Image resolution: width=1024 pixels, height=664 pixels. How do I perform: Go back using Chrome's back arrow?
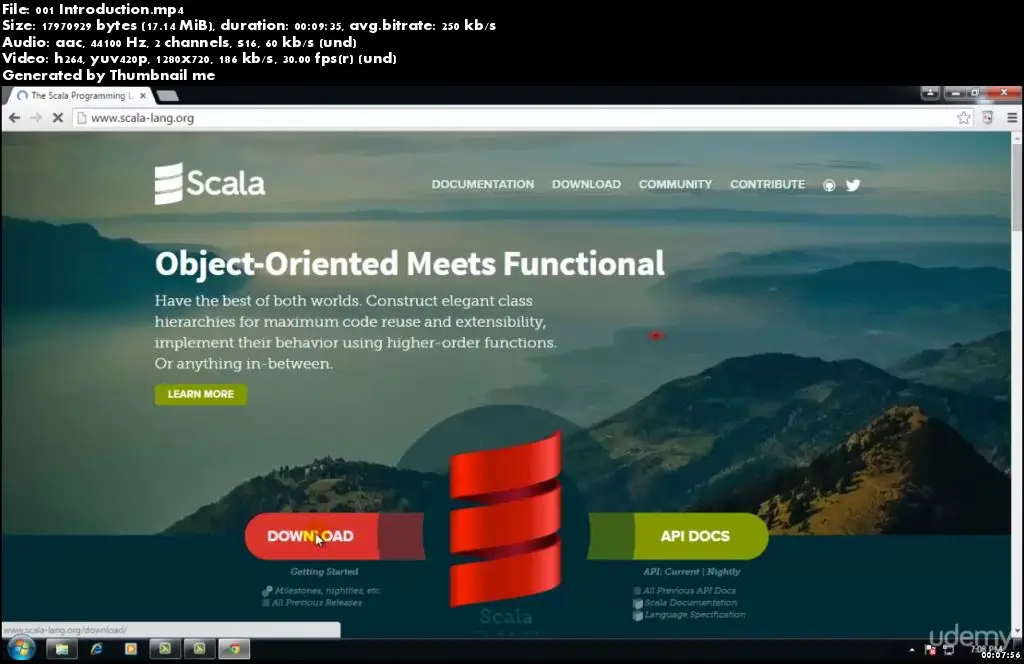click(x=14, y=118)
